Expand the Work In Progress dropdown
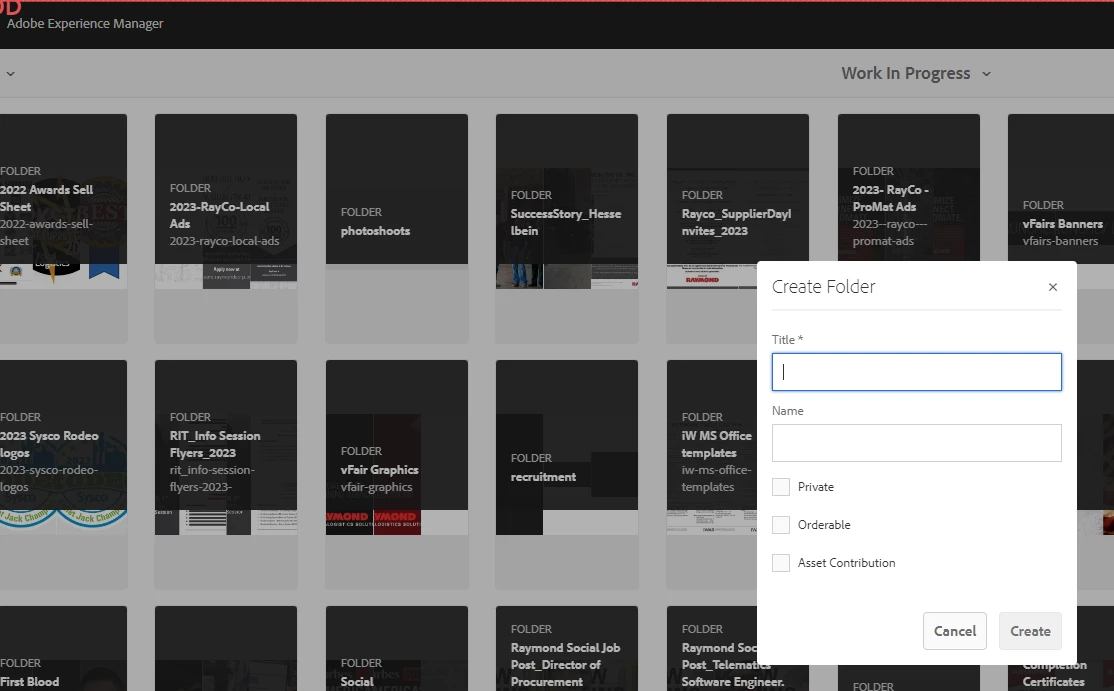This screenshot has width=1114, height=691. 916,73
